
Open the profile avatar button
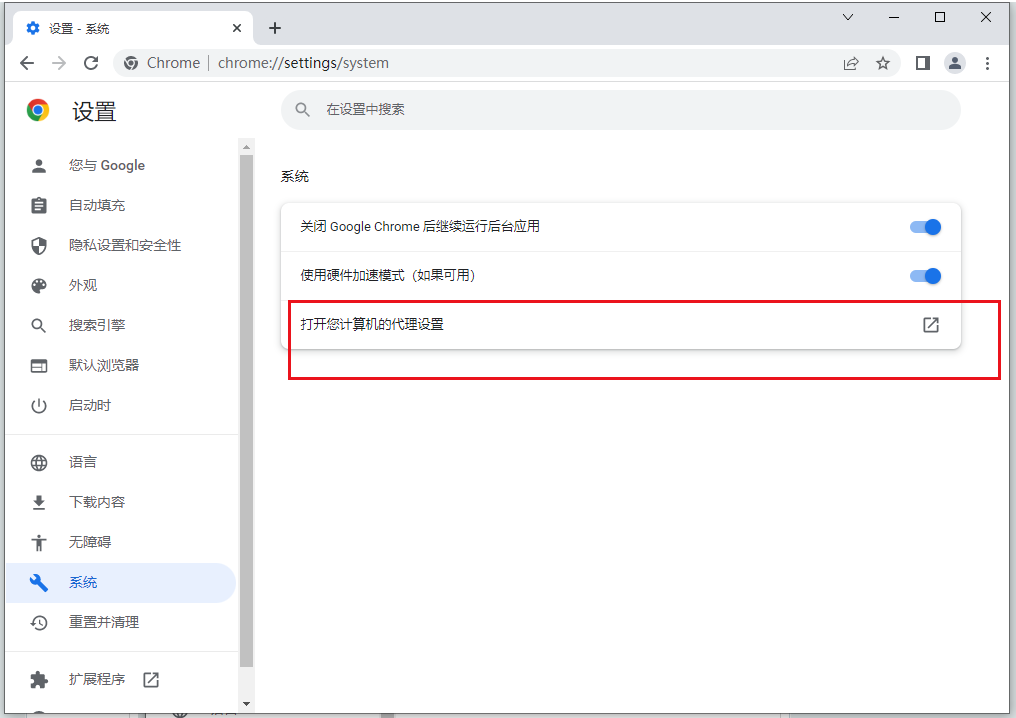pos(955,63)
